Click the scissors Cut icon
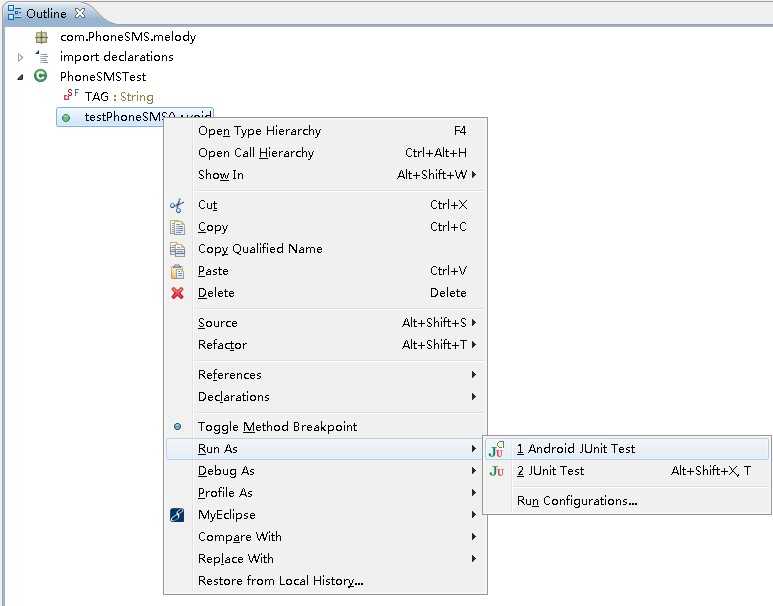The height and width of the screenshot is (606, 773). 177,205
